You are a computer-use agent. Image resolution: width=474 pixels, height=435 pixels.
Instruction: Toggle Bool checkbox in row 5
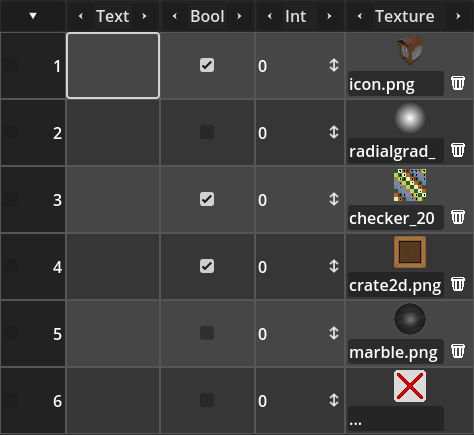[x=207, y=333]
